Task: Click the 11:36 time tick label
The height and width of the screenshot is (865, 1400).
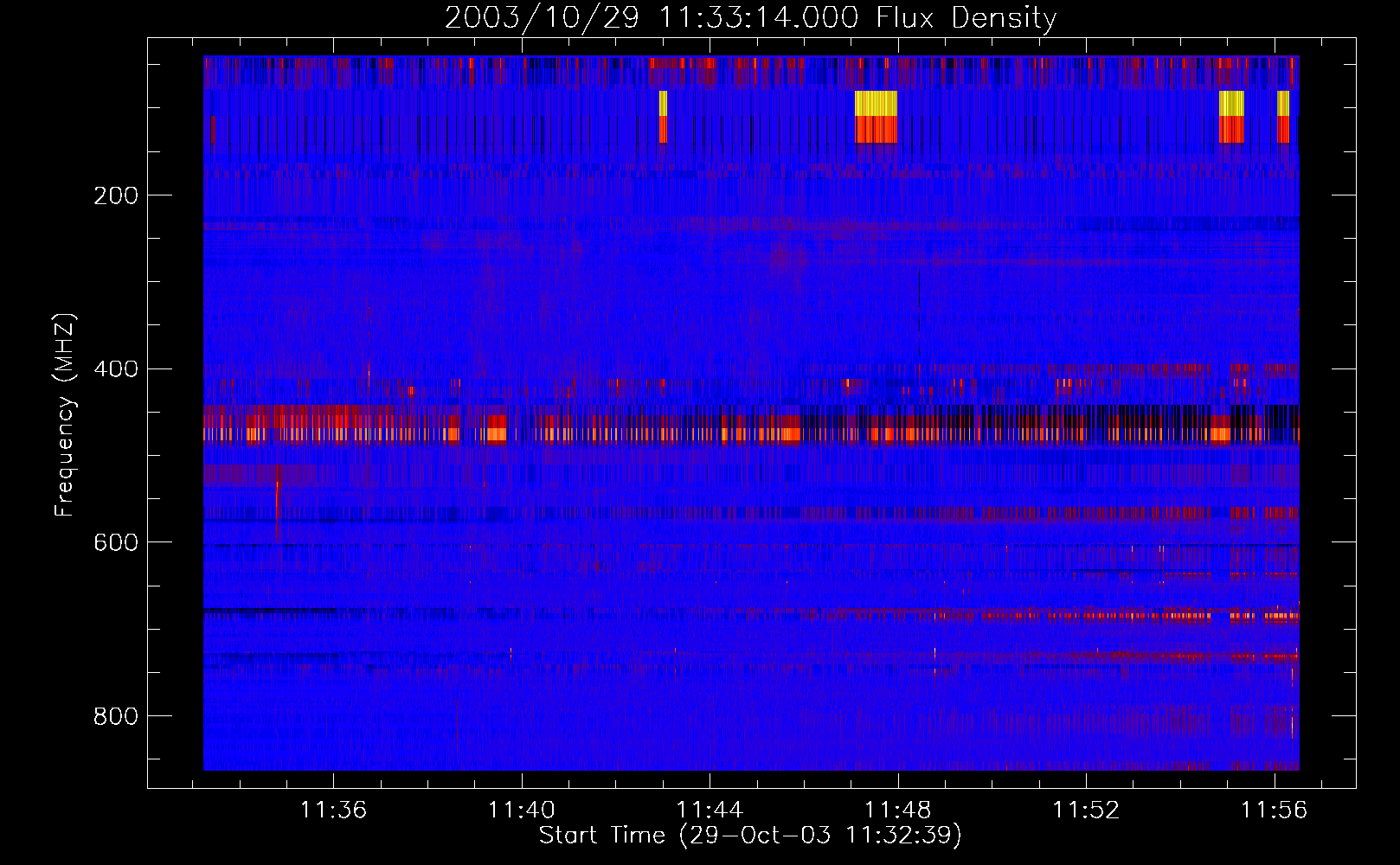Action: [333, 810]
